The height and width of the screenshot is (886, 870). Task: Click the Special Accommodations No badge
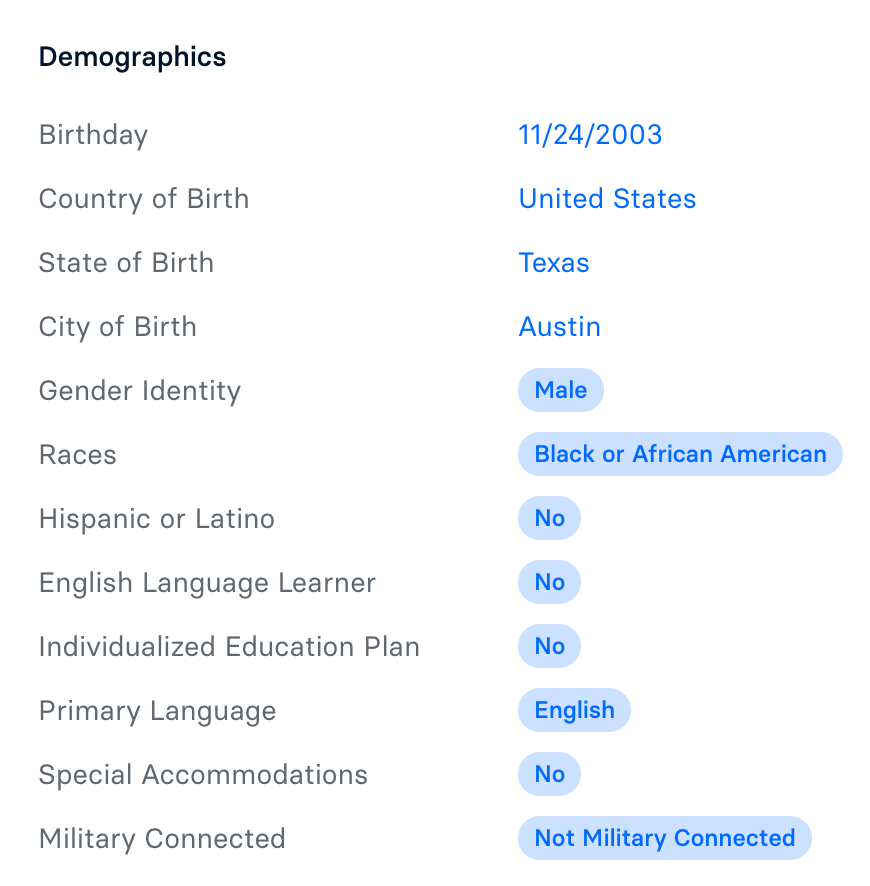click(549, 774)
